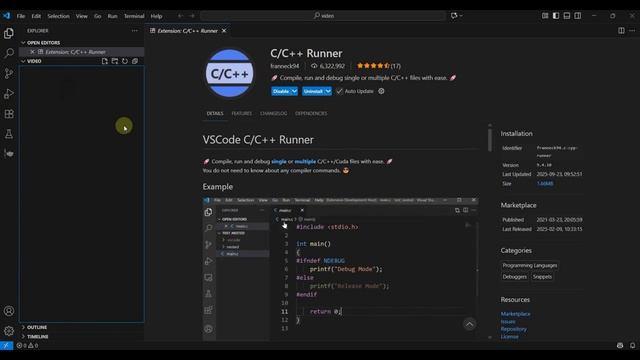Open the Manage gear in activity bar

(x=9, y=331)
